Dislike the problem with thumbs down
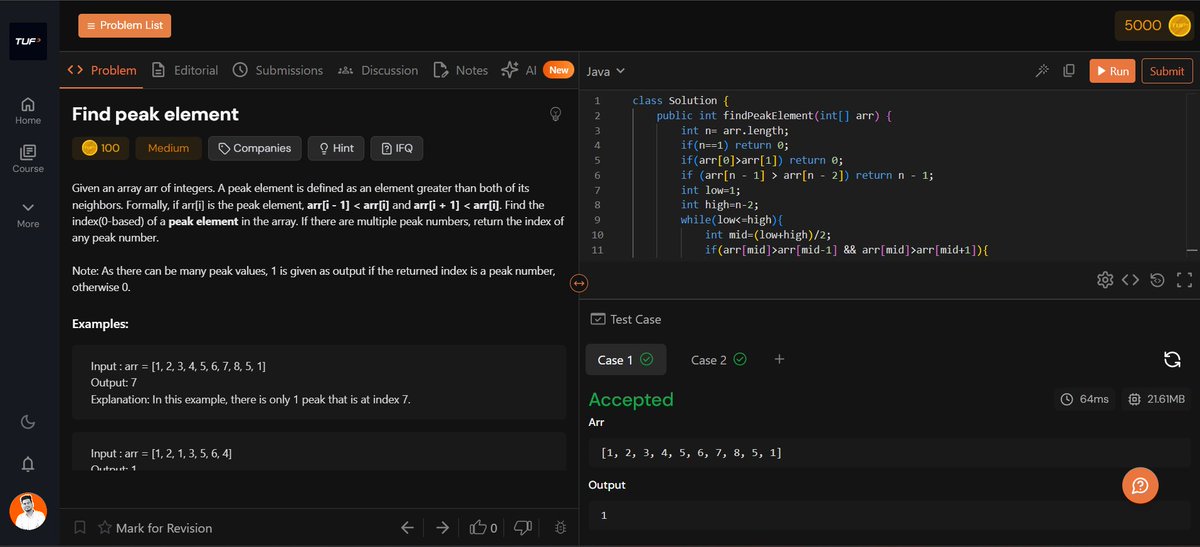This screenshot has height=547, width=1200. 522,528
